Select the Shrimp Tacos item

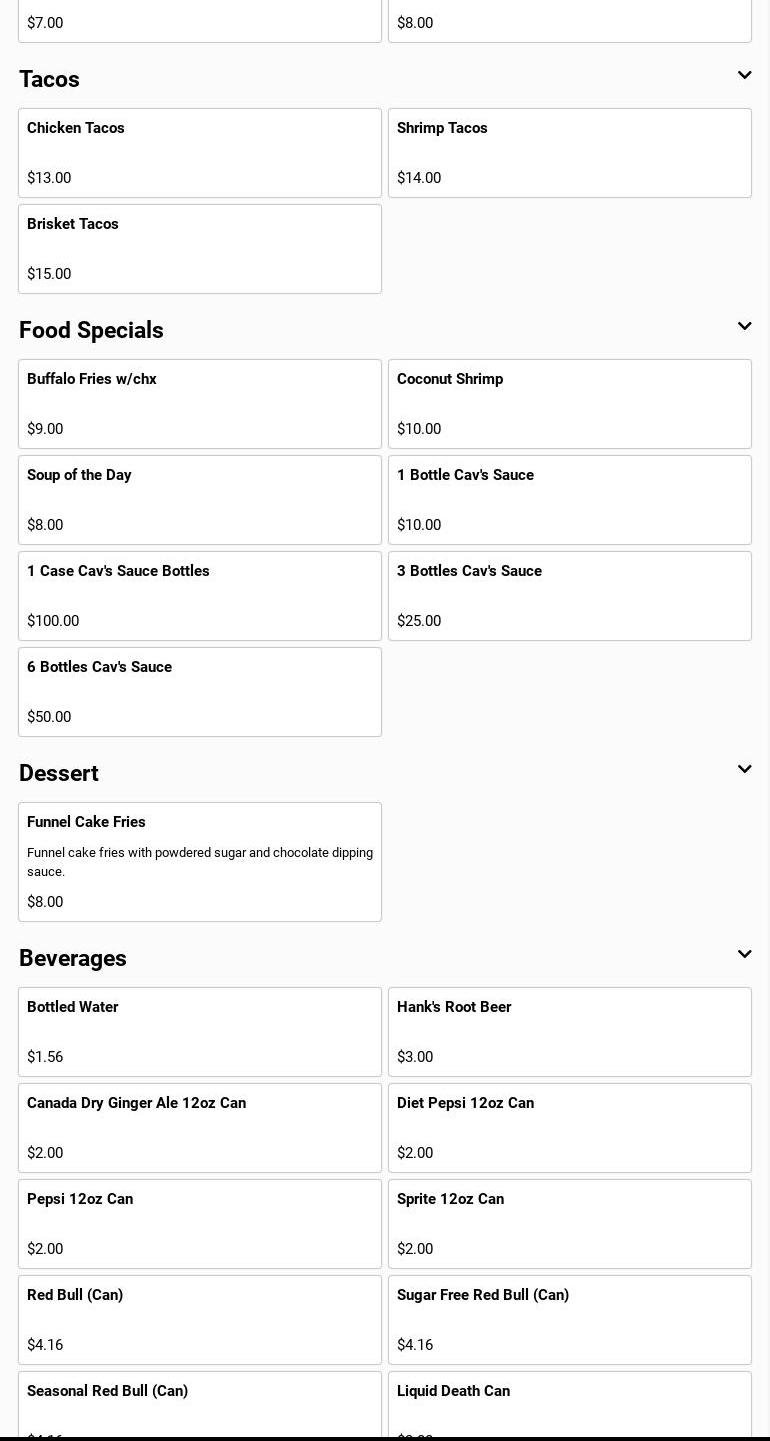point(569,153)
